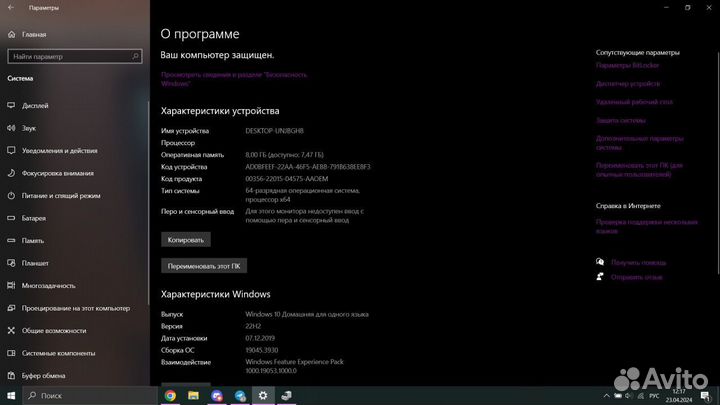Click the magnifier icon in settings search
The width and height of the screenshot is (720, 405).
(x=135, y=56)
